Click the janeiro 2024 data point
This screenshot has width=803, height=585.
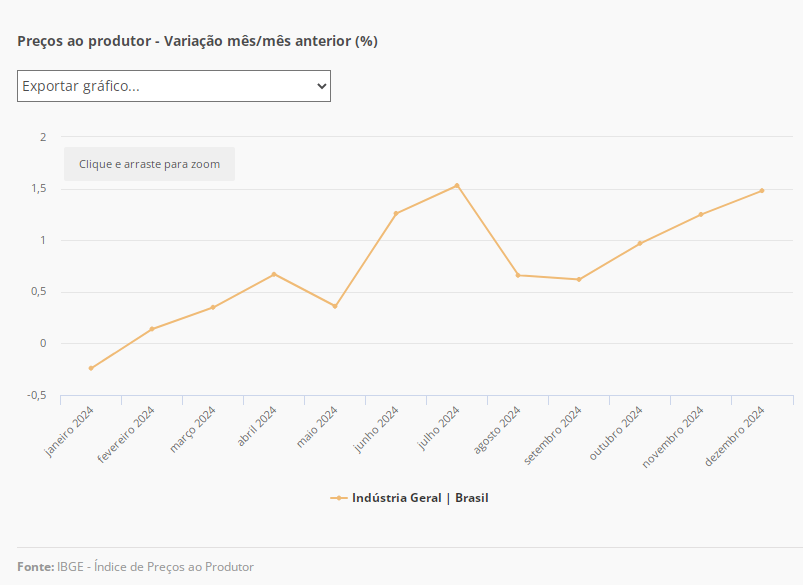91,368
